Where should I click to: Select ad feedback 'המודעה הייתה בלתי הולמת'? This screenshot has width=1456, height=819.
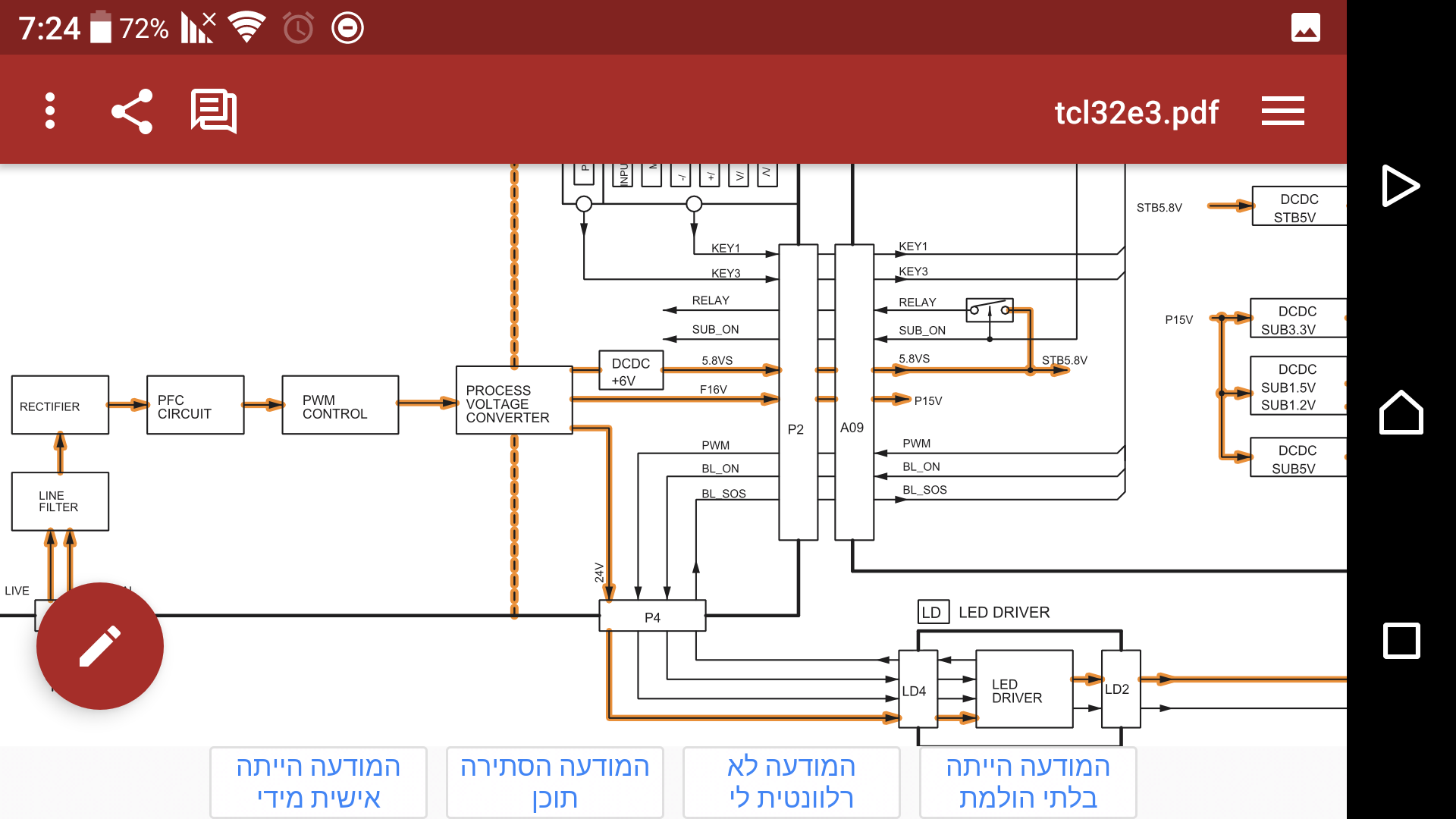tap(1028, 782)
